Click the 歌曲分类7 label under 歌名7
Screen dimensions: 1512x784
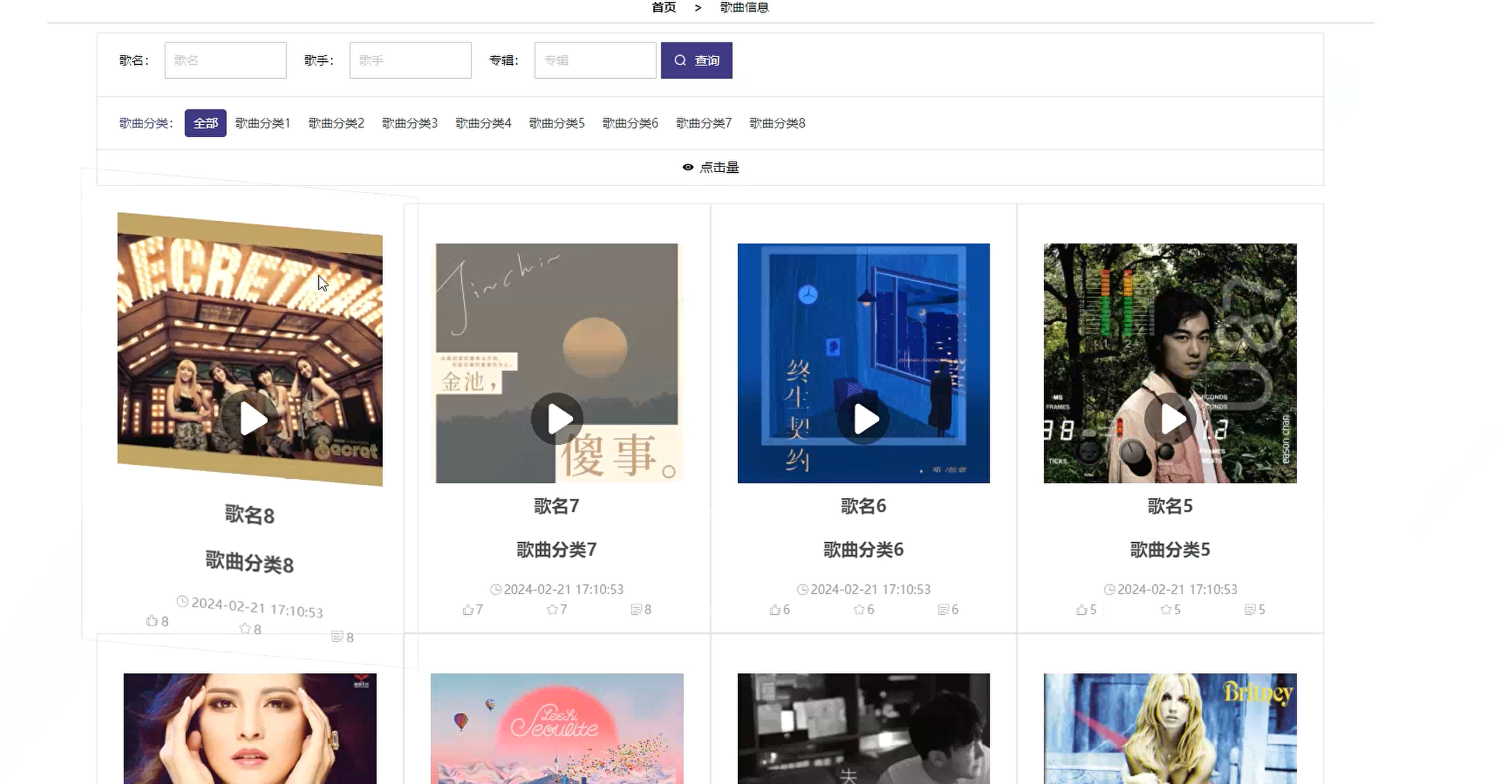pos(557,550)
